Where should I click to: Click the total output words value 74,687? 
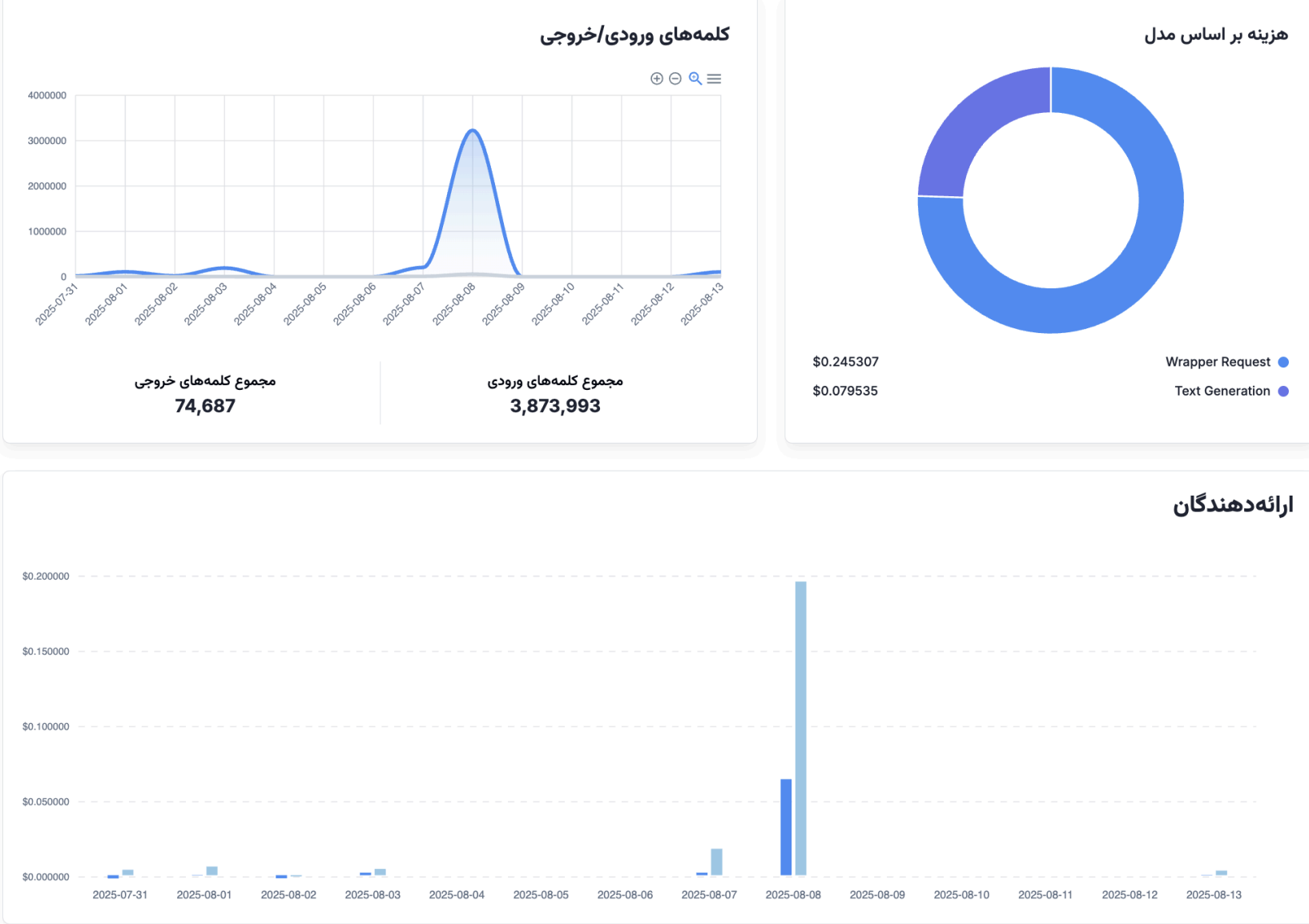[205, 406]
